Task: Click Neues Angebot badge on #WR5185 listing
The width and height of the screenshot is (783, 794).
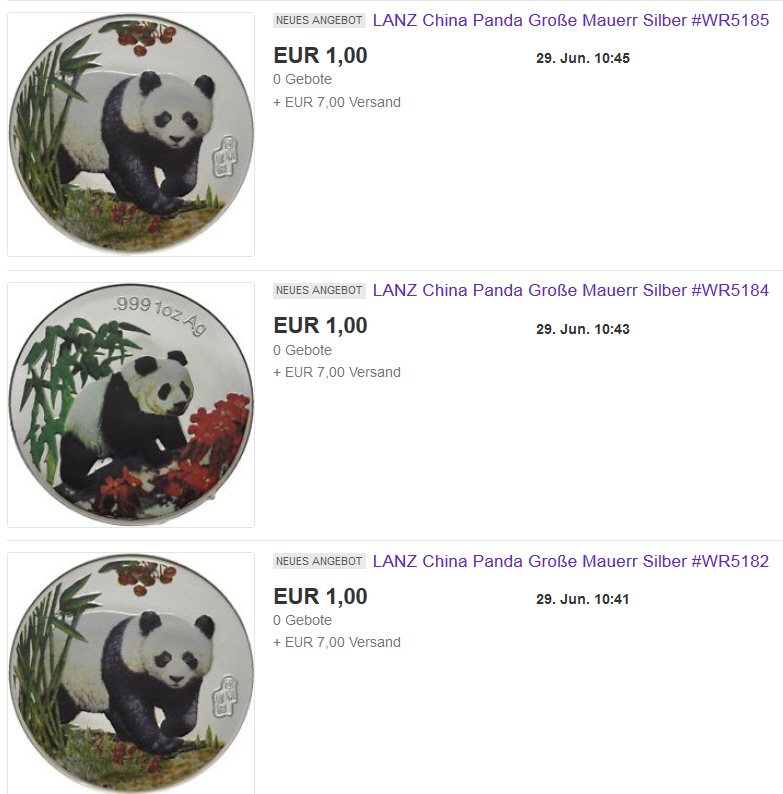Action: click(319, 21)
